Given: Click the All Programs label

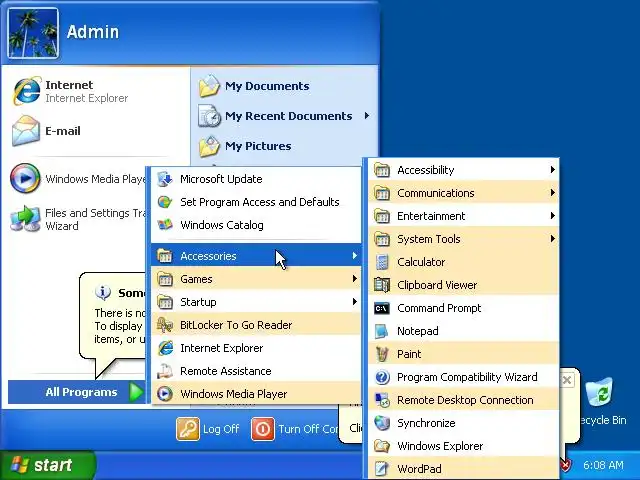Looking at the screenshot, I should [81, 392].
